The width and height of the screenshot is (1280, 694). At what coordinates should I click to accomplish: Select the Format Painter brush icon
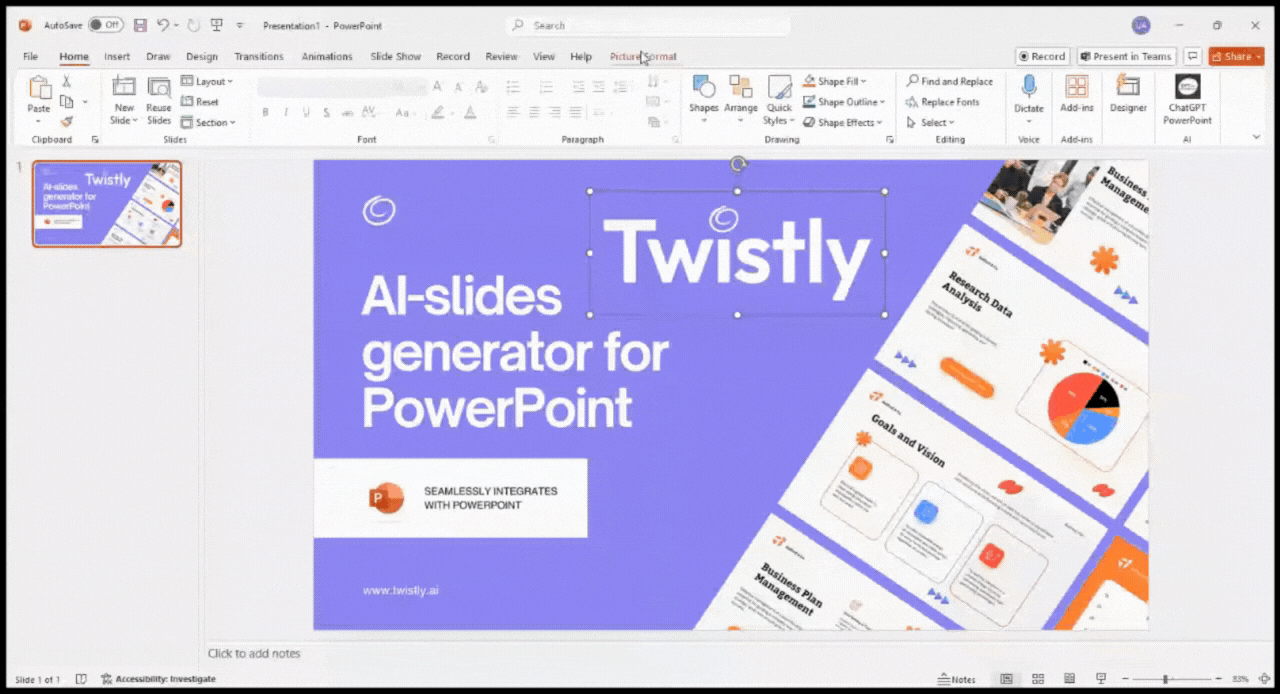pos(67,121)
